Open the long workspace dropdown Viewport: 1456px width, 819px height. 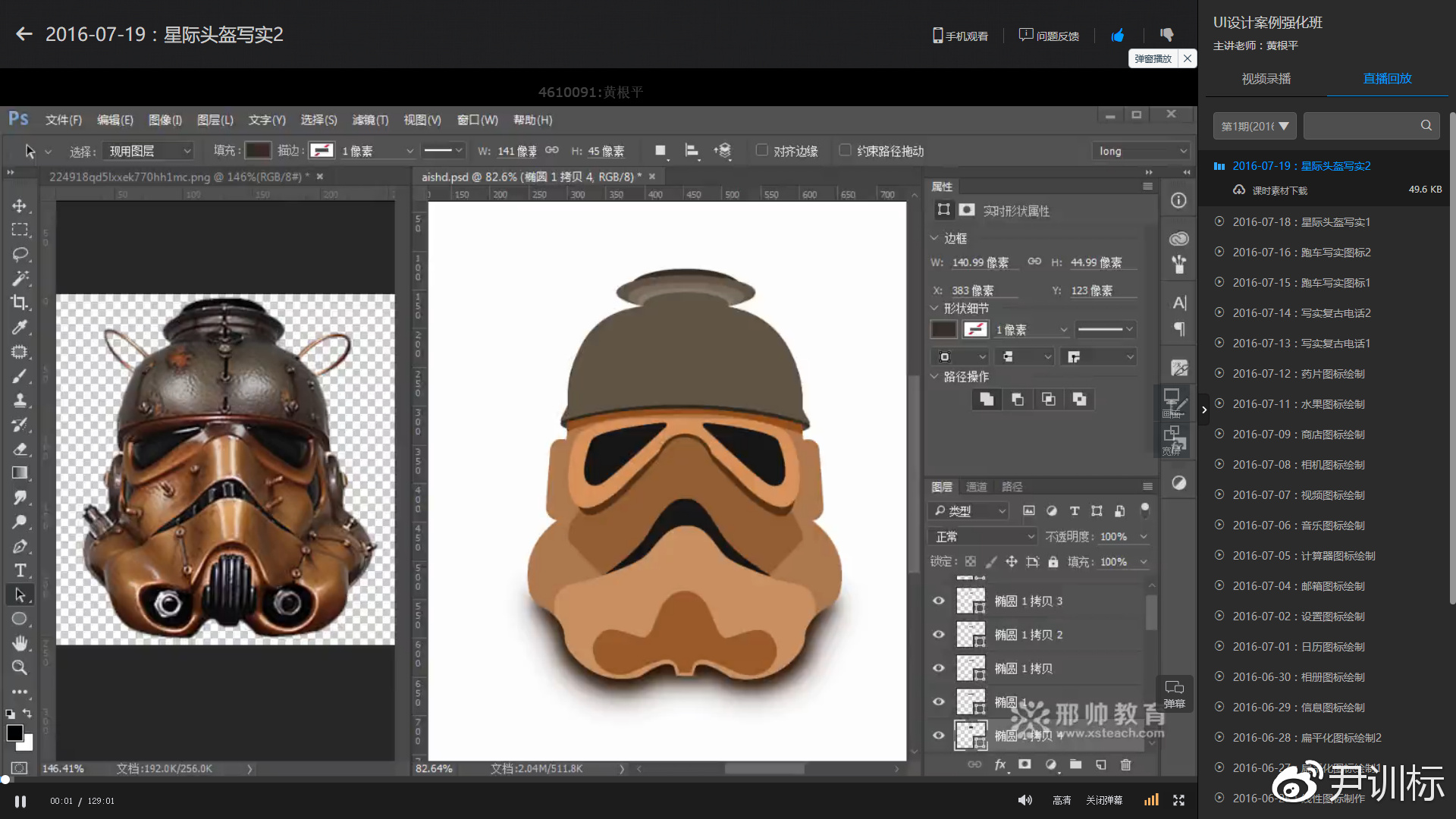coord(1141,151)
